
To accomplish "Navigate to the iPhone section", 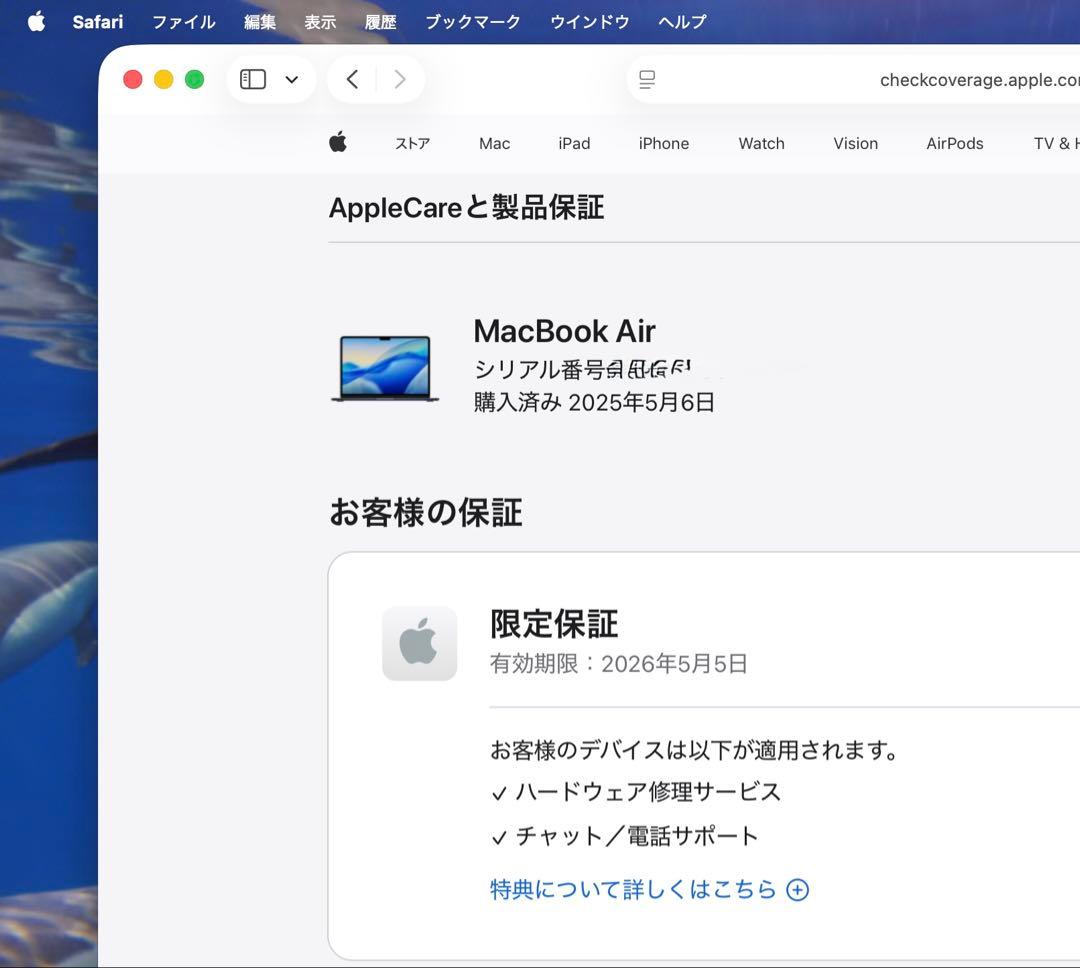I will pos(663,143).
